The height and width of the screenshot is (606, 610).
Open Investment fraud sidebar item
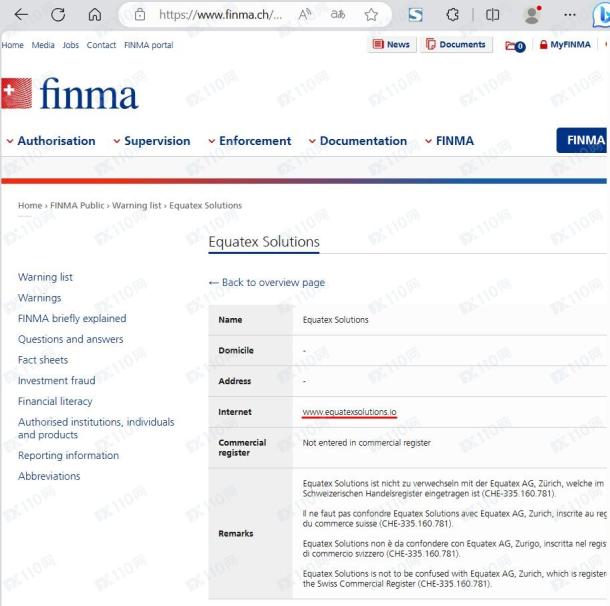click(56, 380)
